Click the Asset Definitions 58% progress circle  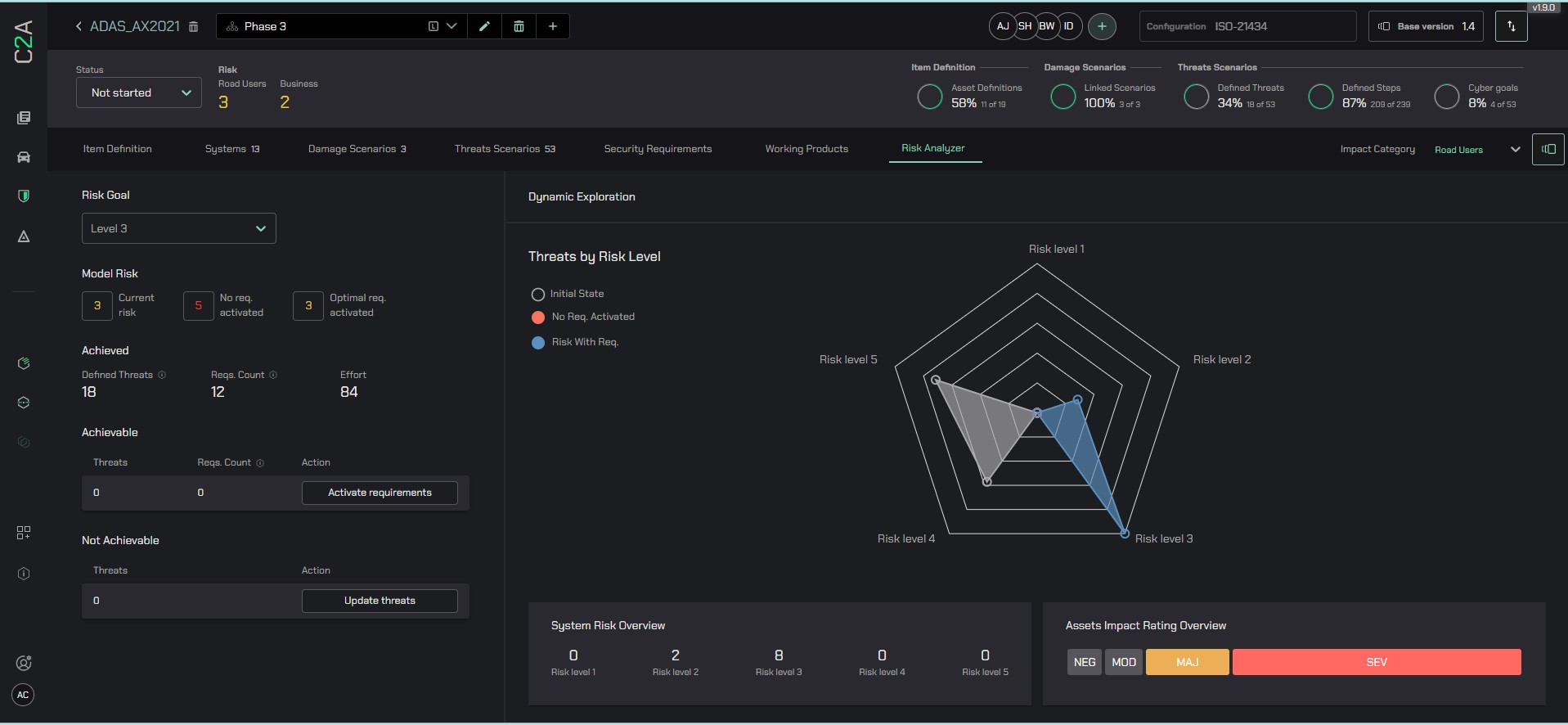pos(930,97)
